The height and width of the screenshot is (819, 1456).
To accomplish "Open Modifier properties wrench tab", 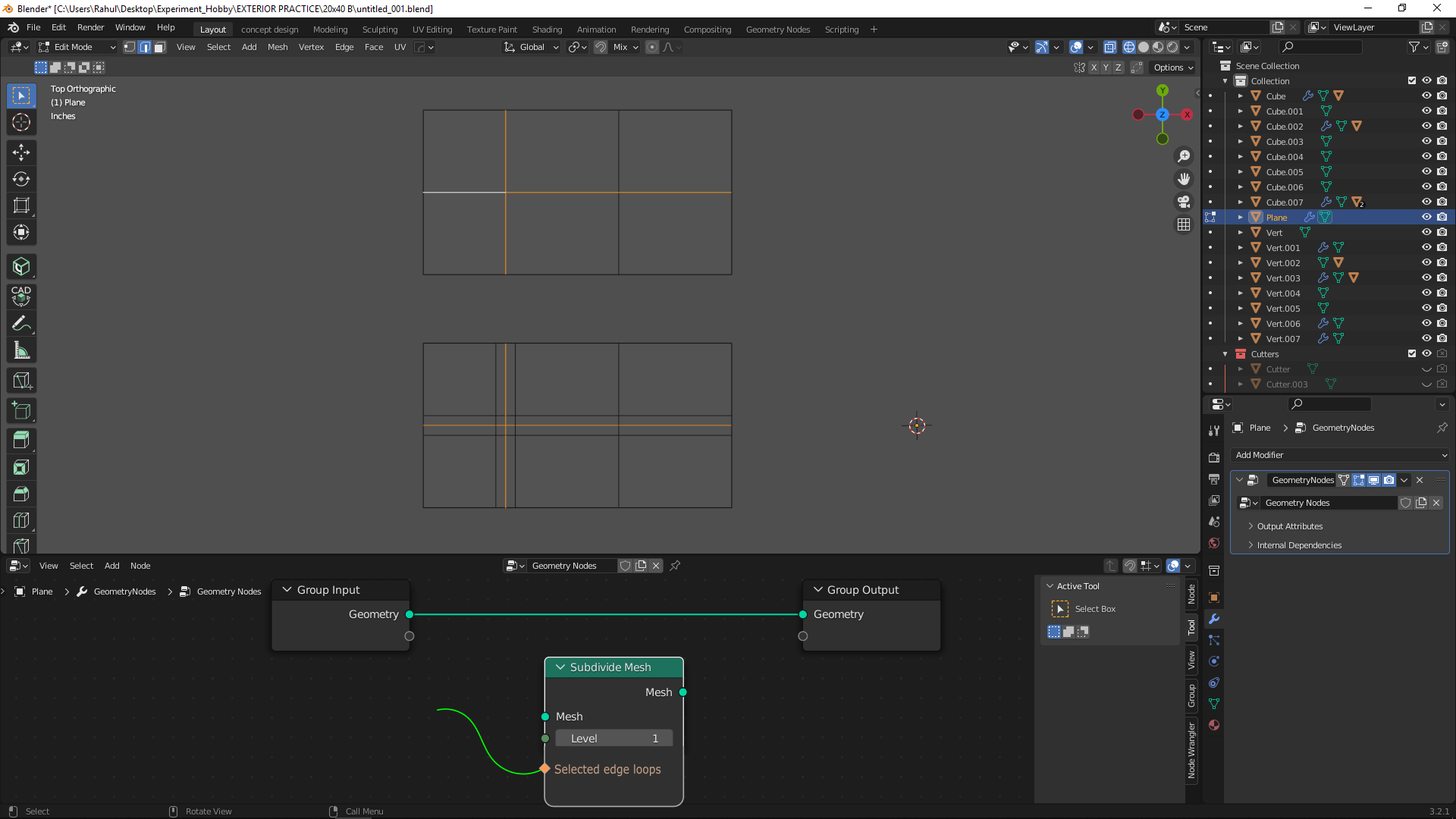I will click(1214, 619).
